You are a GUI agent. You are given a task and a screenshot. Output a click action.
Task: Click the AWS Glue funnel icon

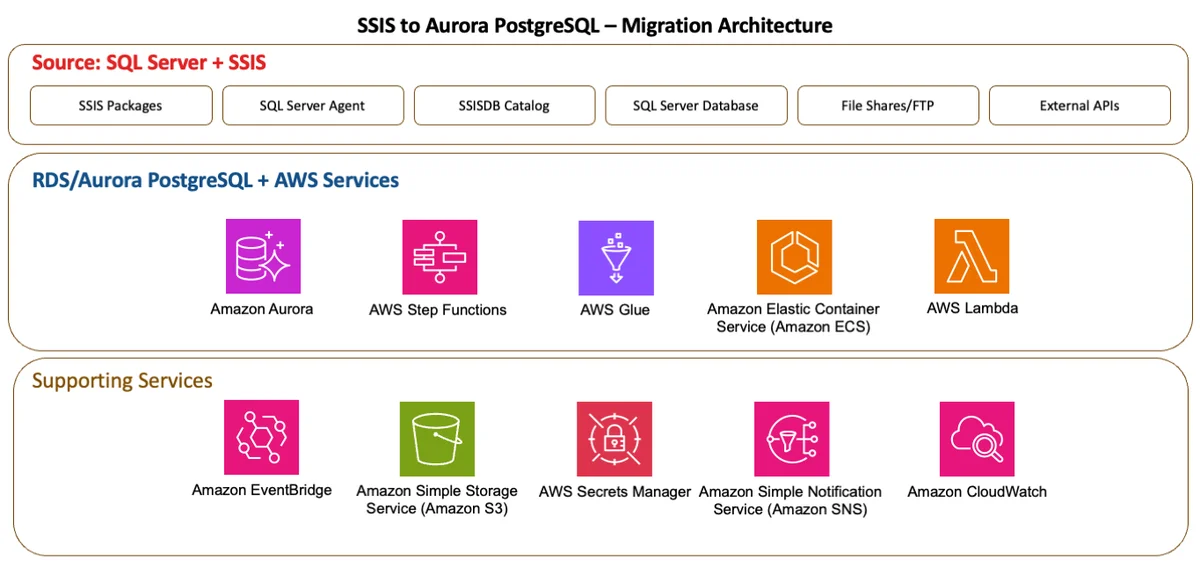[x=616, y=257]
